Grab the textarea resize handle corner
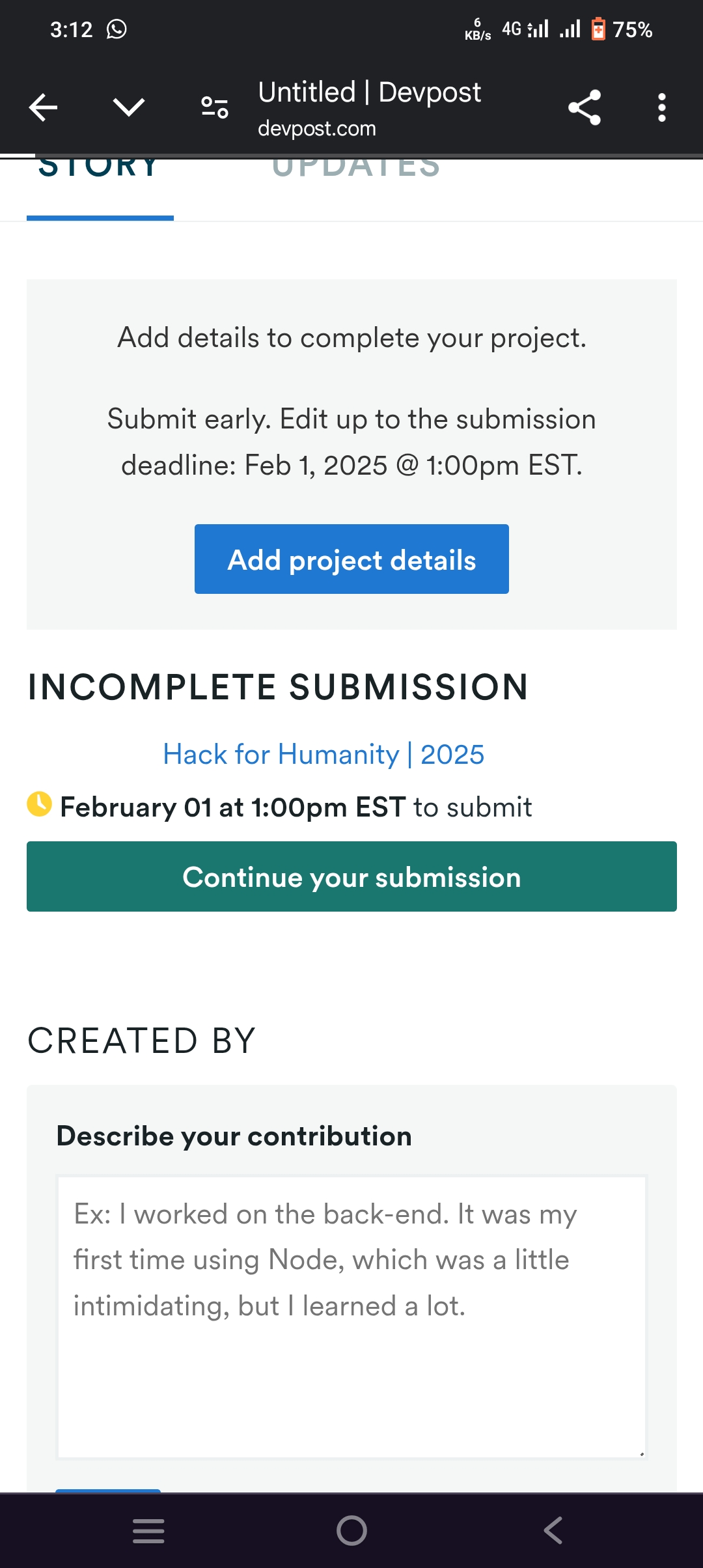Screen dimensions: 703x1568 [x=641, y=1453]
